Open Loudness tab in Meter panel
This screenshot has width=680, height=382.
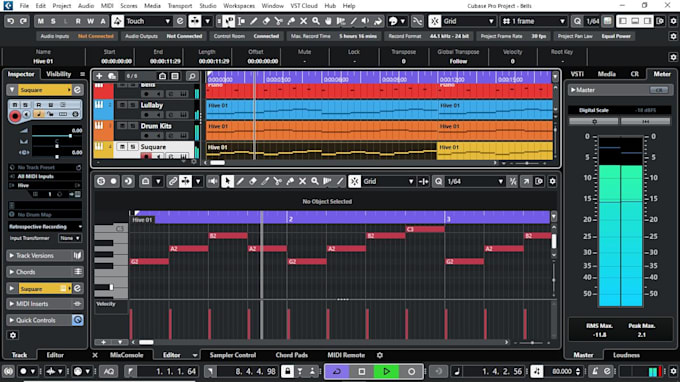click(626, 355)
